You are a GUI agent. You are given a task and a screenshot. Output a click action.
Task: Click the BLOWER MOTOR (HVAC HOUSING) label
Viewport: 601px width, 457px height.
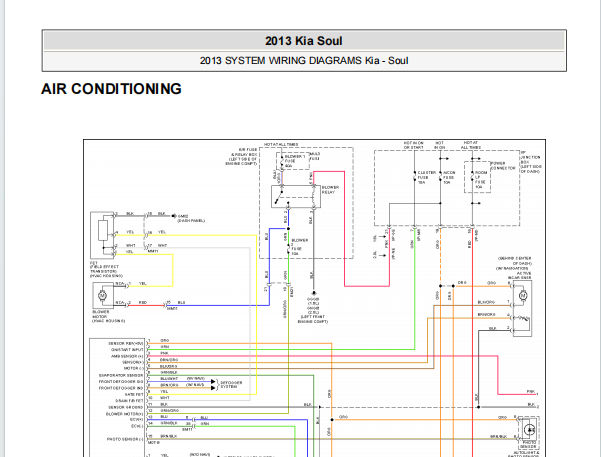pyautogui.click(x=108, y=316)
